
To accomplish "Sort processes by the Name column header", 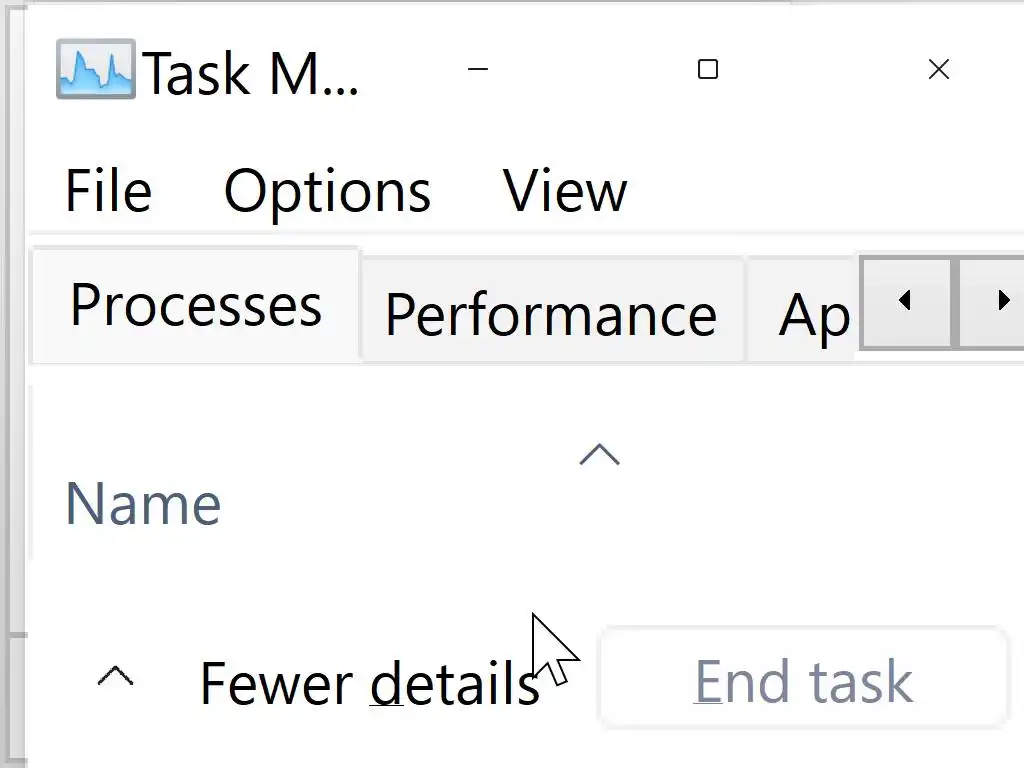I will pos(143,503).
